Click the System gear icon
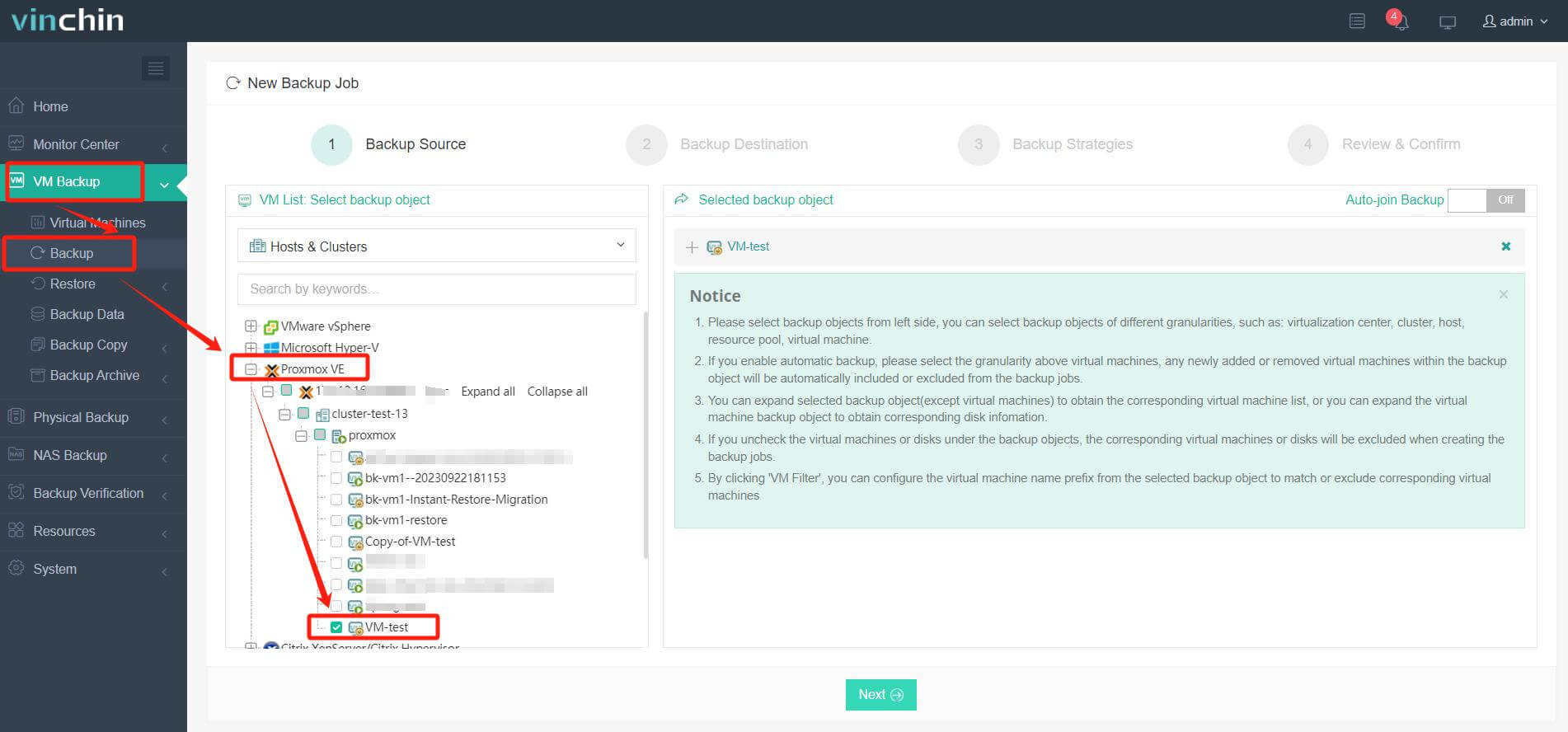Image resolution: width=1568 pixels, height=732 pixels. pyautogui.click(x=16, y=568)
